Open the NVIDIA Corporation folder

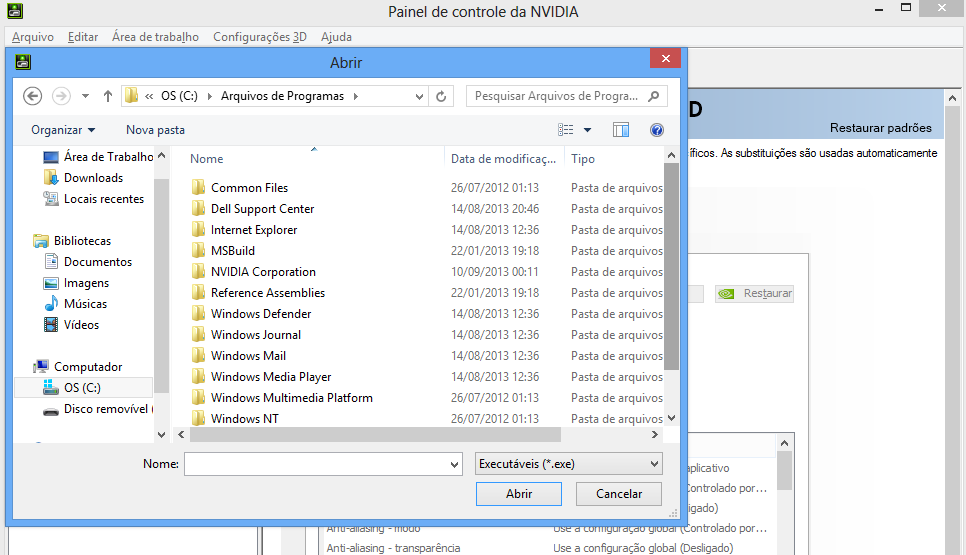point(262,272)
